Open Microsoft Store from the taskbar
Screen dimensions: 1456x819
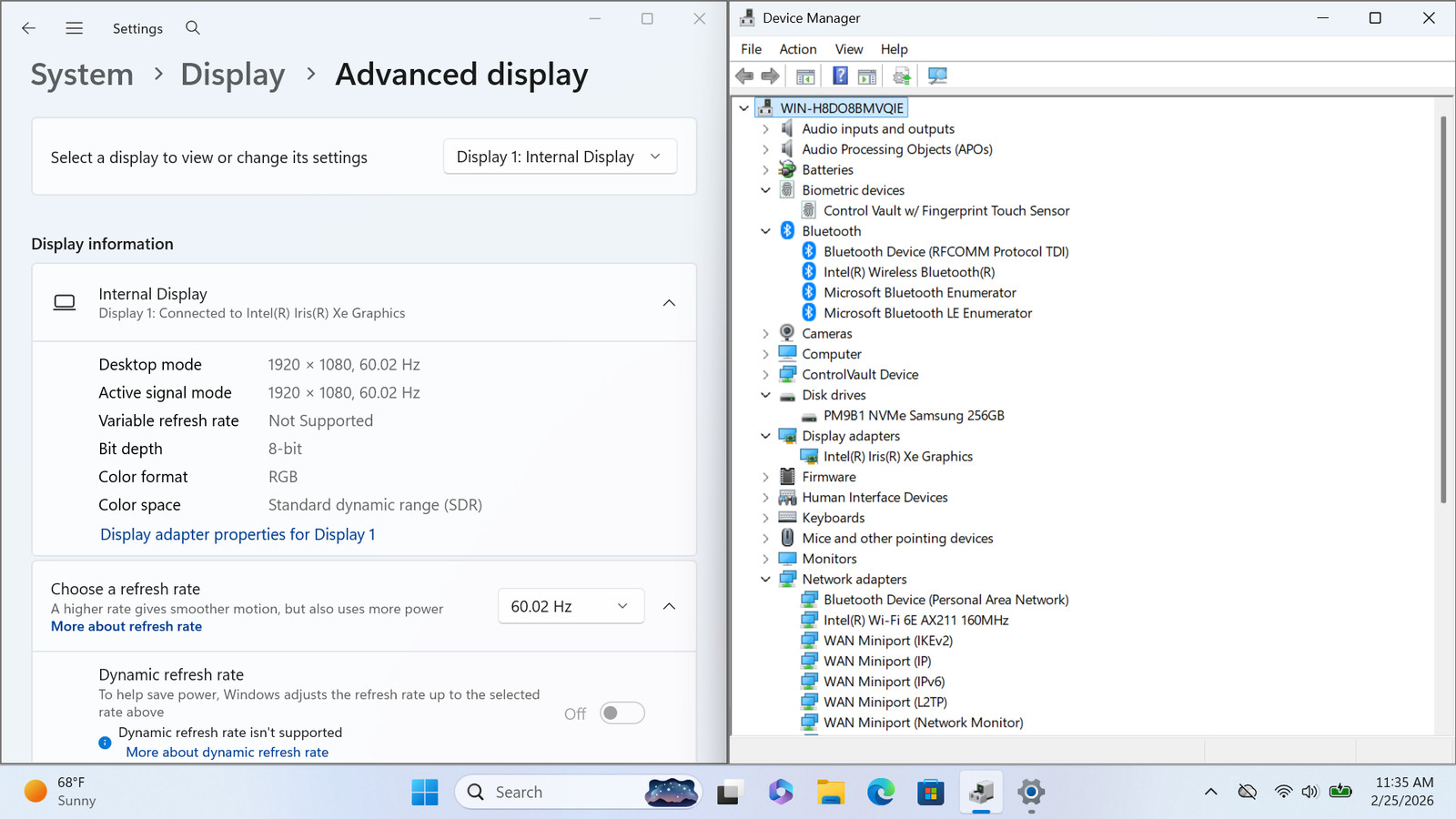click(x=930, y=793)
